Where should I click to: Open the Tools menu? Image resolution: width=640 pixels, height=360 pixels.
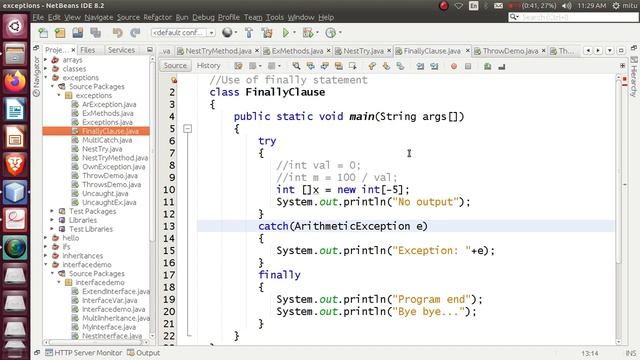click(275, 17)
